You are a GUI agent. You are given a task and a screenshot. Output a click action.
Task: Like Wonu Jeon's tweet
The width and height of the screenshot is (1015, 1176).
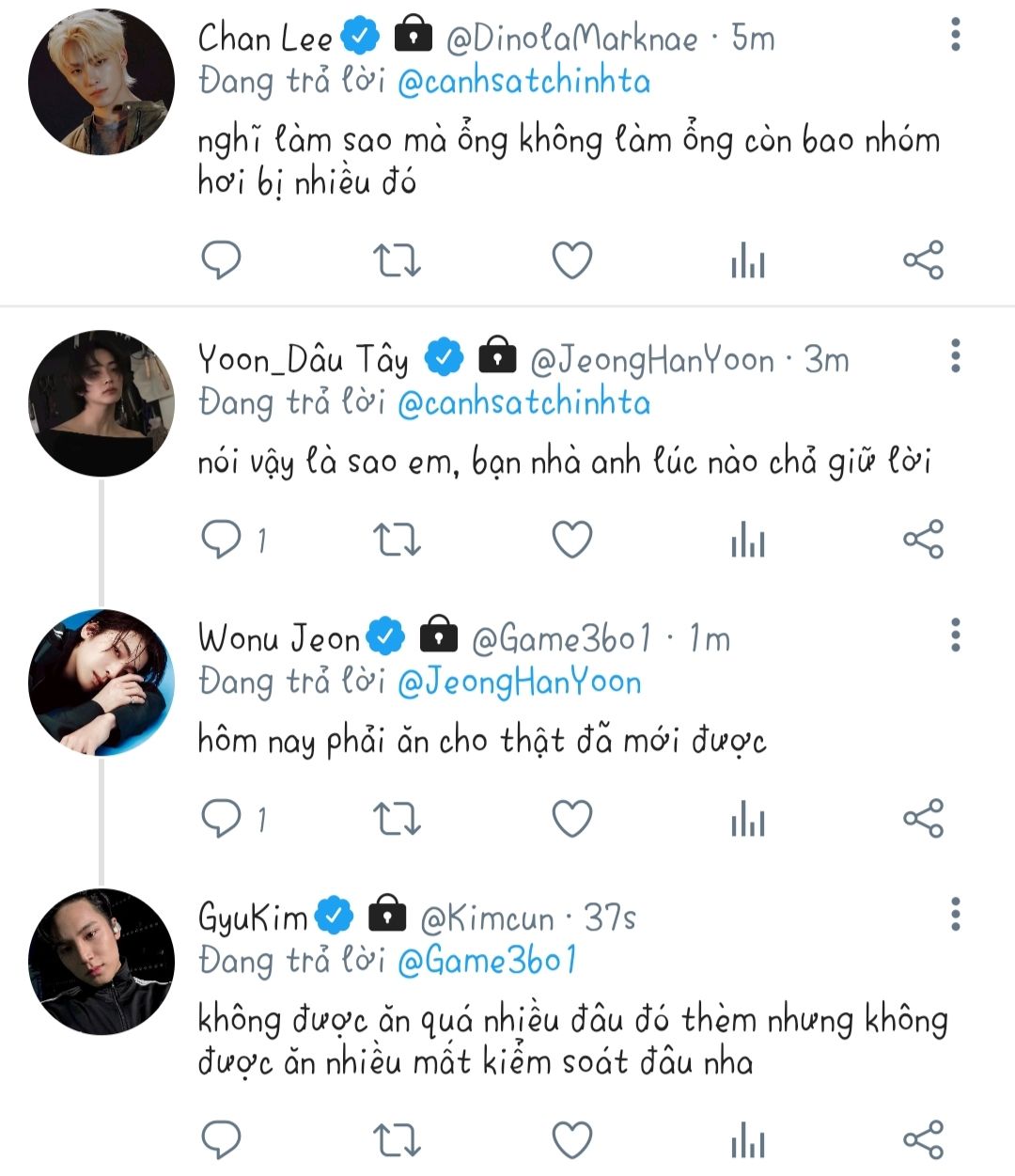click(571, 819)
